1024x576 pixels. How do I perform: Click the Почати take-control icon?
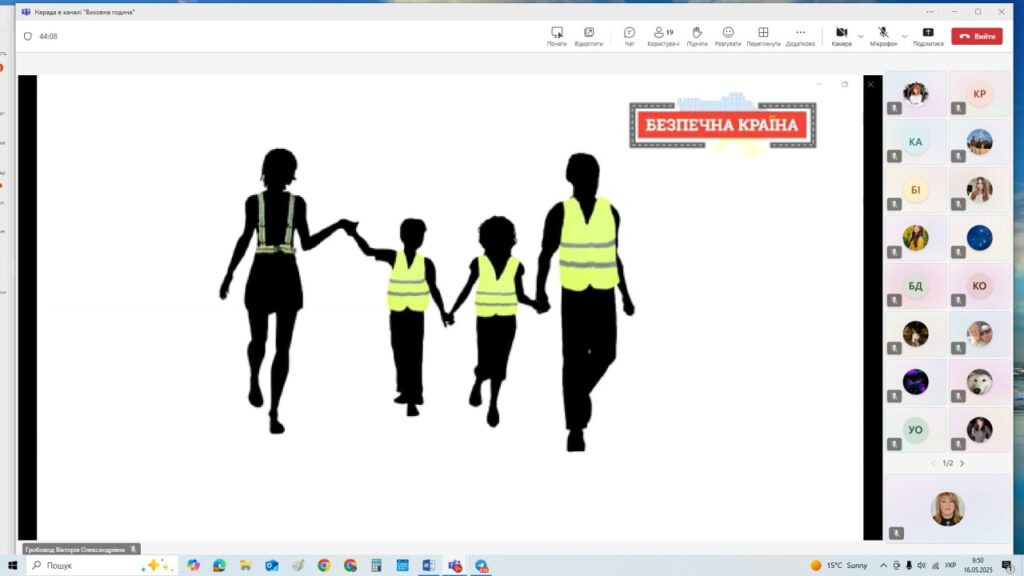557,36
